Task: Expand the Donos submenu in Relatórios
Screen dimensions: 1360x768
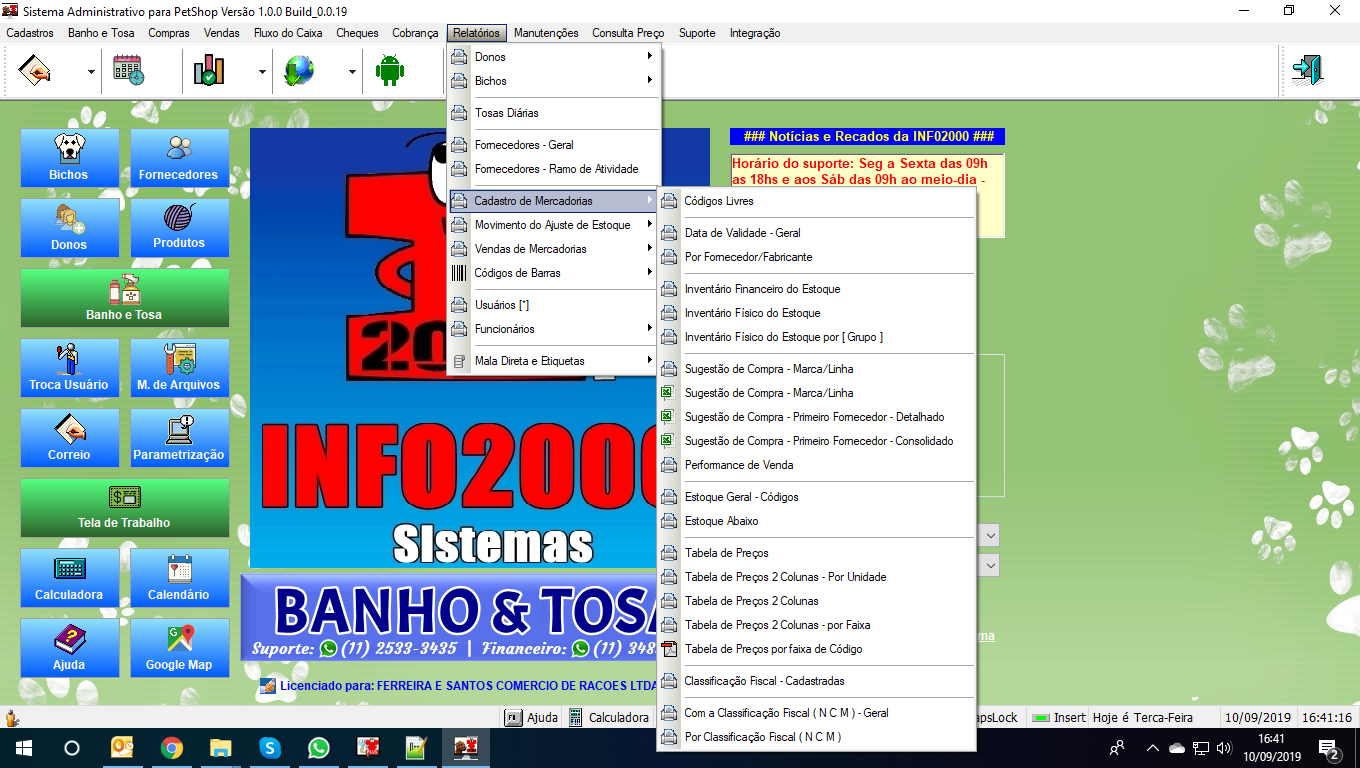Action: [554, 57]
